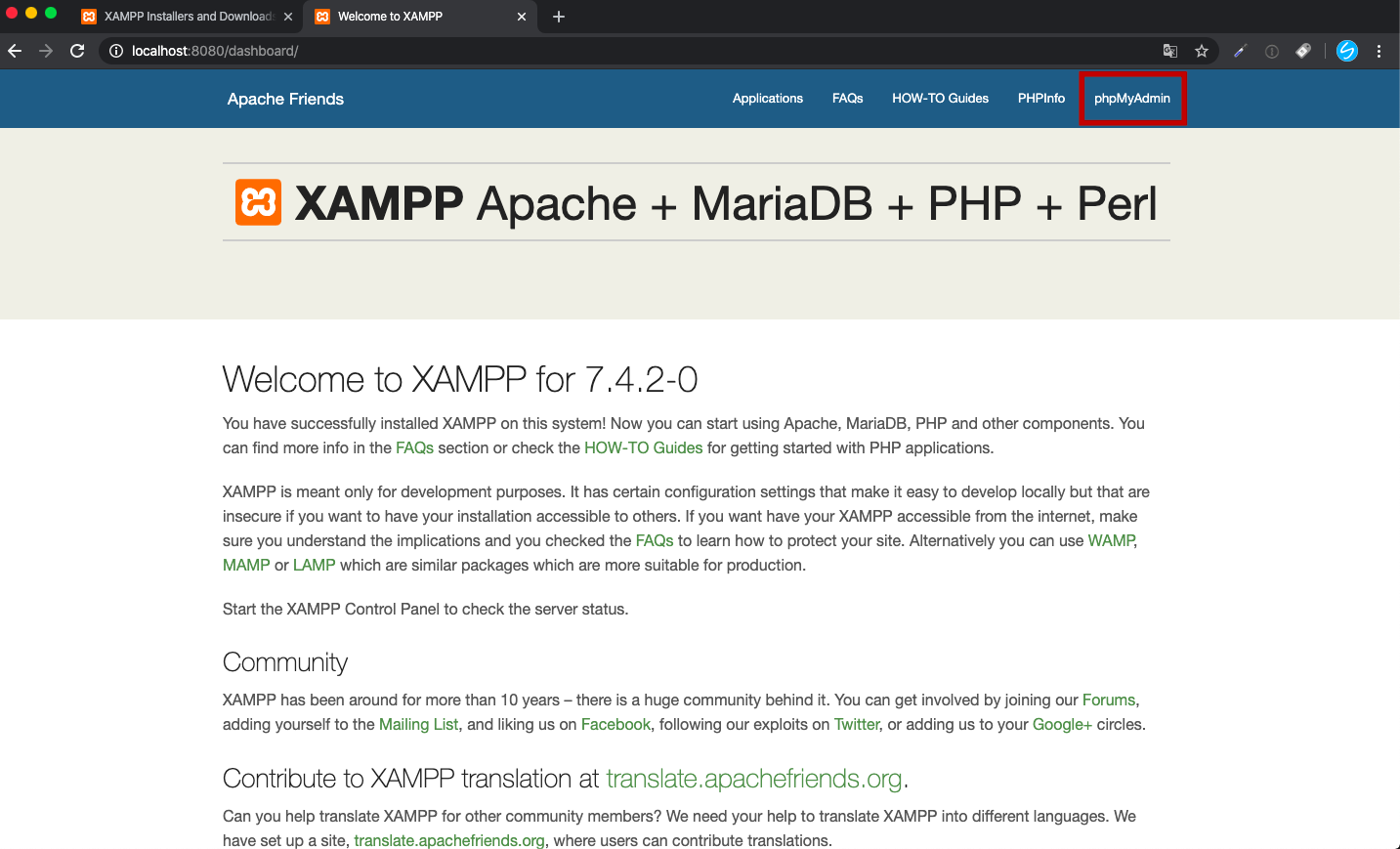Open phpMyAdmin from the navigation bar
The width and height of the screenshot is (1400, 849).
click(x=1132, y=99)
